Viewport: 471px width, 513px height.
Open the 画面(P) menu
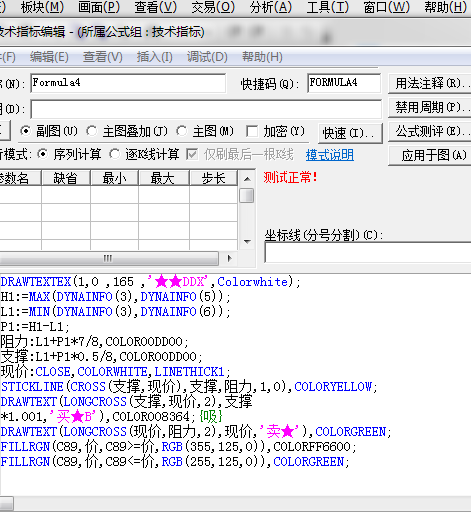tap(99, 7)
